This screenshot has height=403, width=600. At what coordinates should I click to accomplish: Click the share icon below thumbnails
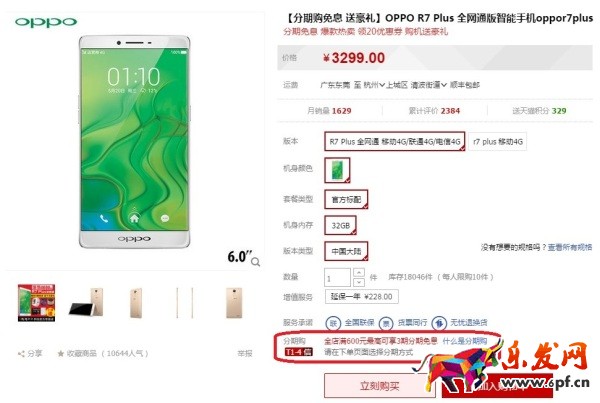coord(21,354)
